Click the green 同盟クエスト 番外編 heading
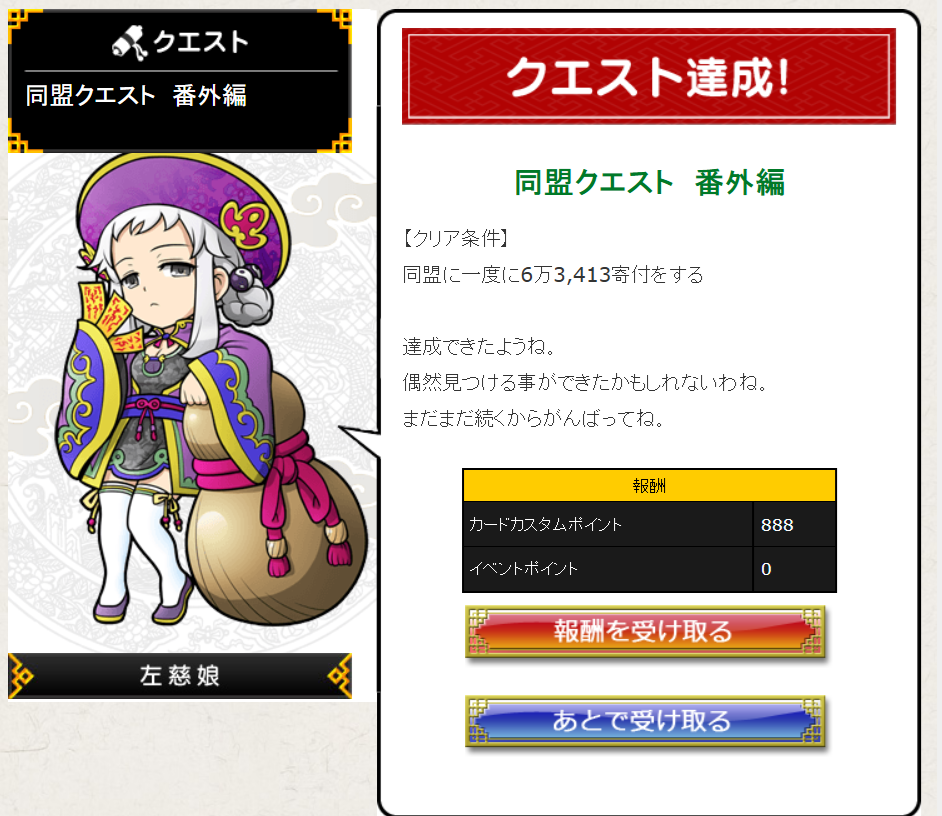Image resolution: width=942 pixels, height=816 pixels. (x=649, y=182)
